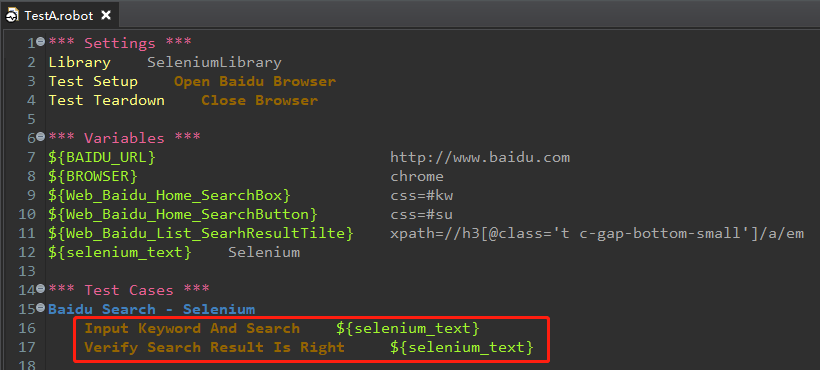Click the Verify Search Result Is Right keyword
The height and width of the screenshot is (370, 820).
[x=214, y=347]
